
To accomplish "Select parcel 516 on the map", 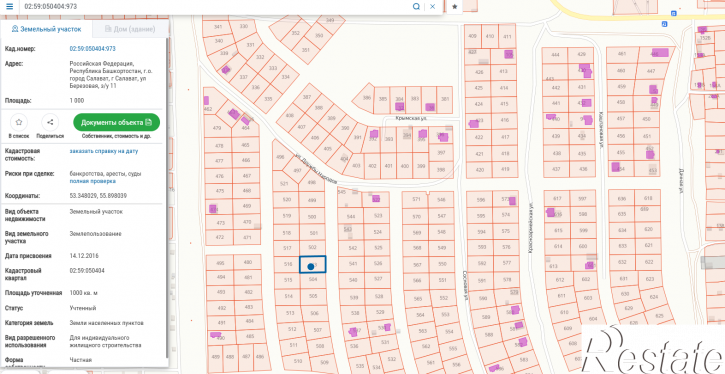I will point(288,264).
